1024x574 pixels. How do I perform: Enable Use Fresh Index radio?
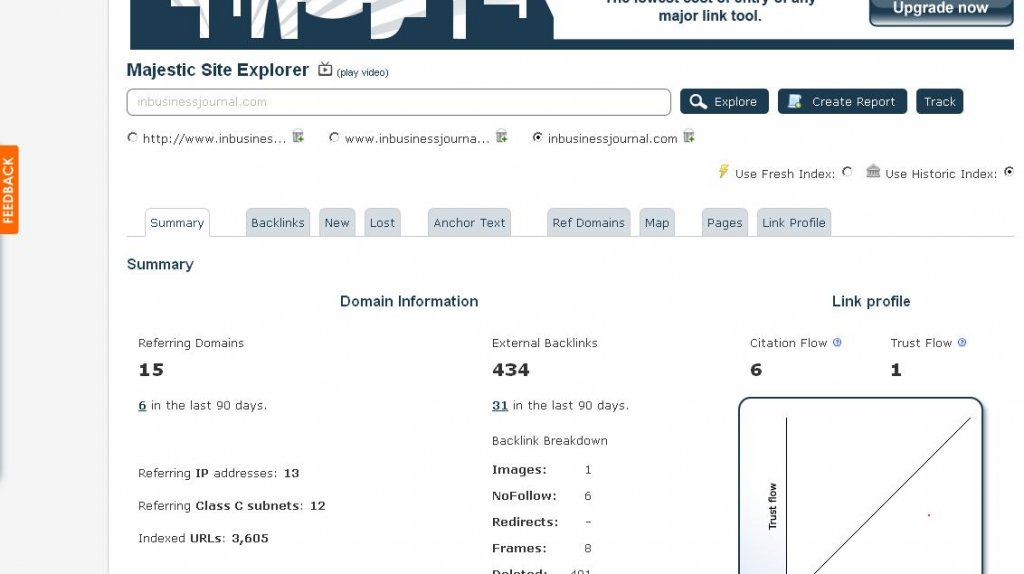(847, 172)
